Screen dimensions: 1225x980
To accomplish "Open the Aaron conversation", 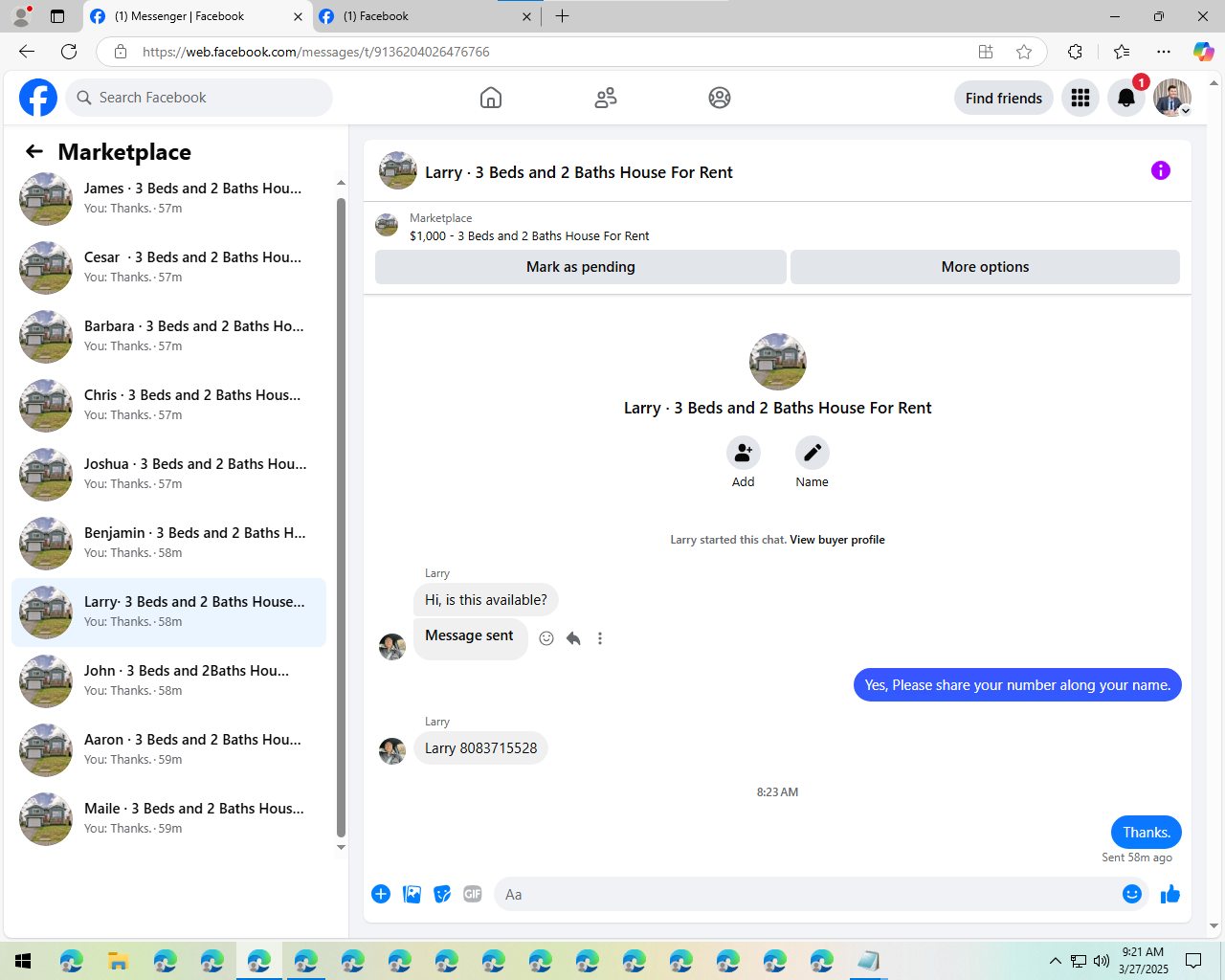I will click(x=168, y=750).
